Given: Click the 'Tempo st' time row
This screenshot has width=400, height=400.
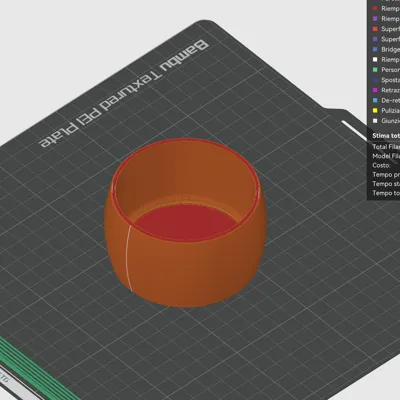Looking at the screenshot, I should coord(386,184).
